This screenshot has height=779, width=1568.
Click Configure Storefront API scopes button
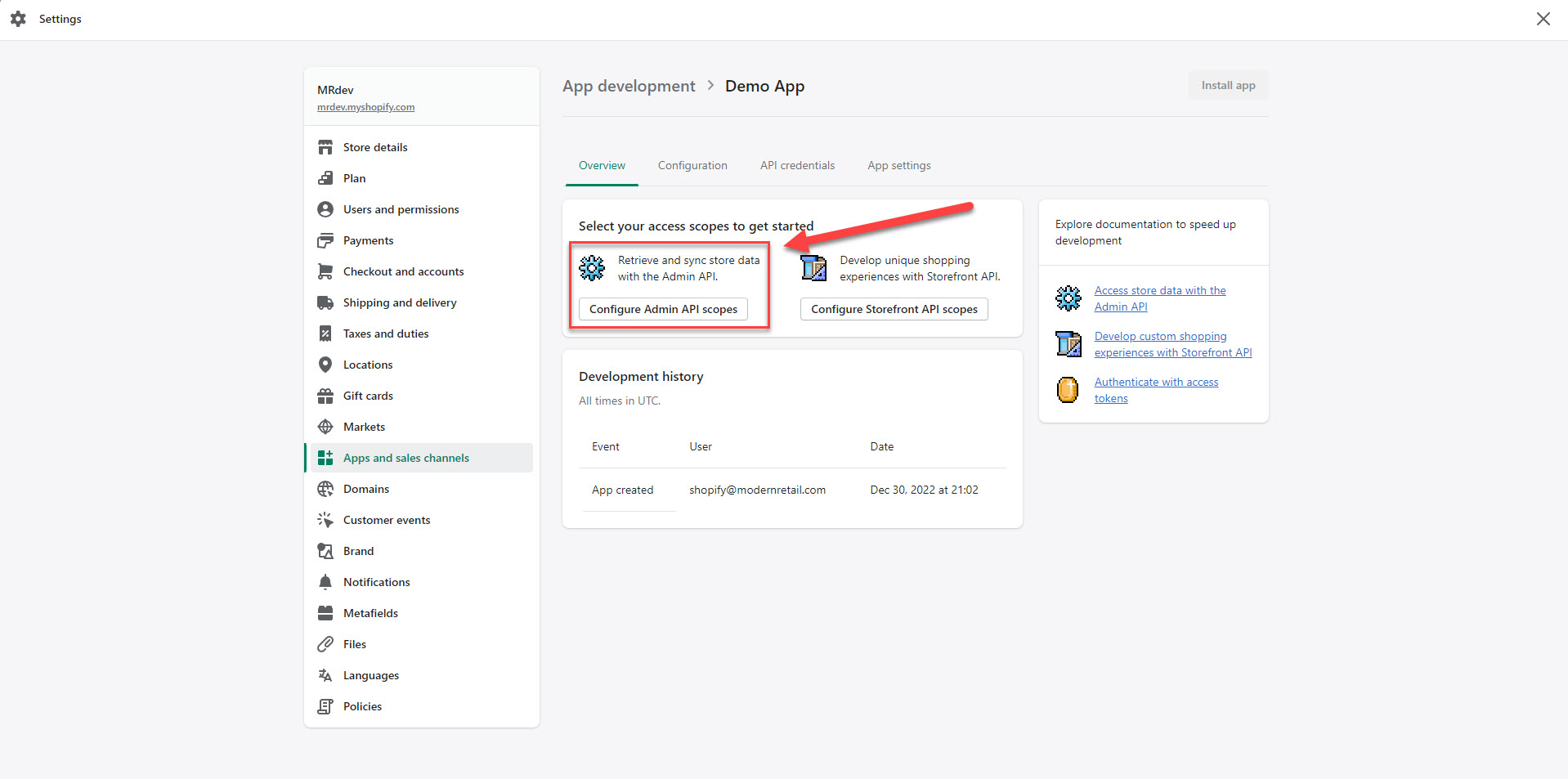pos(894,309)
